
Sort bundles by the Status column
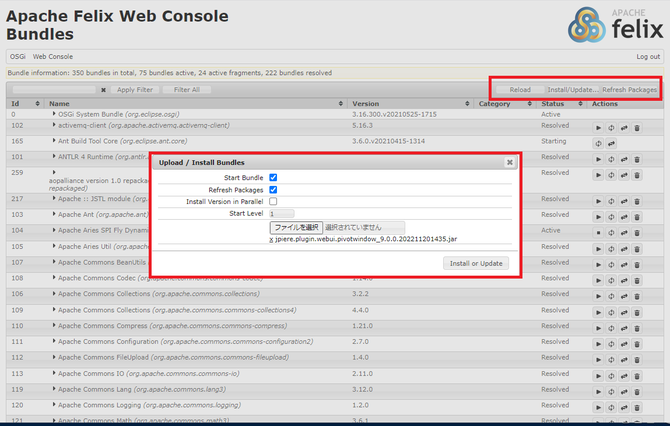pos(562,103)
